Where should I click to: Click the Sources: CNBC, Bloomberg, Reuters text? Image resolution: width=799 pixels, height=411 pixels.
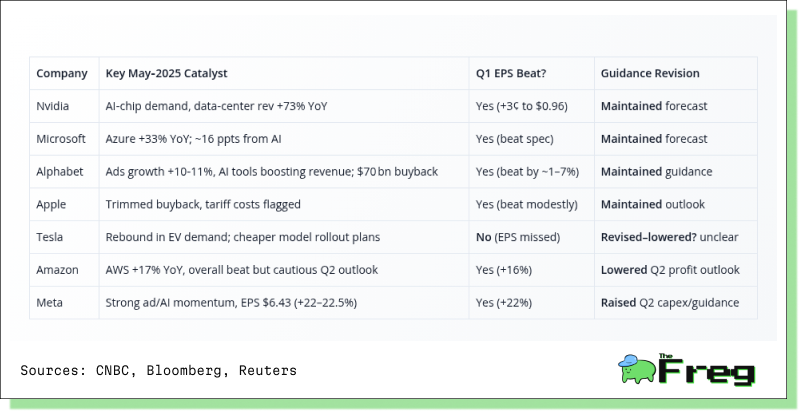[158, 370]
